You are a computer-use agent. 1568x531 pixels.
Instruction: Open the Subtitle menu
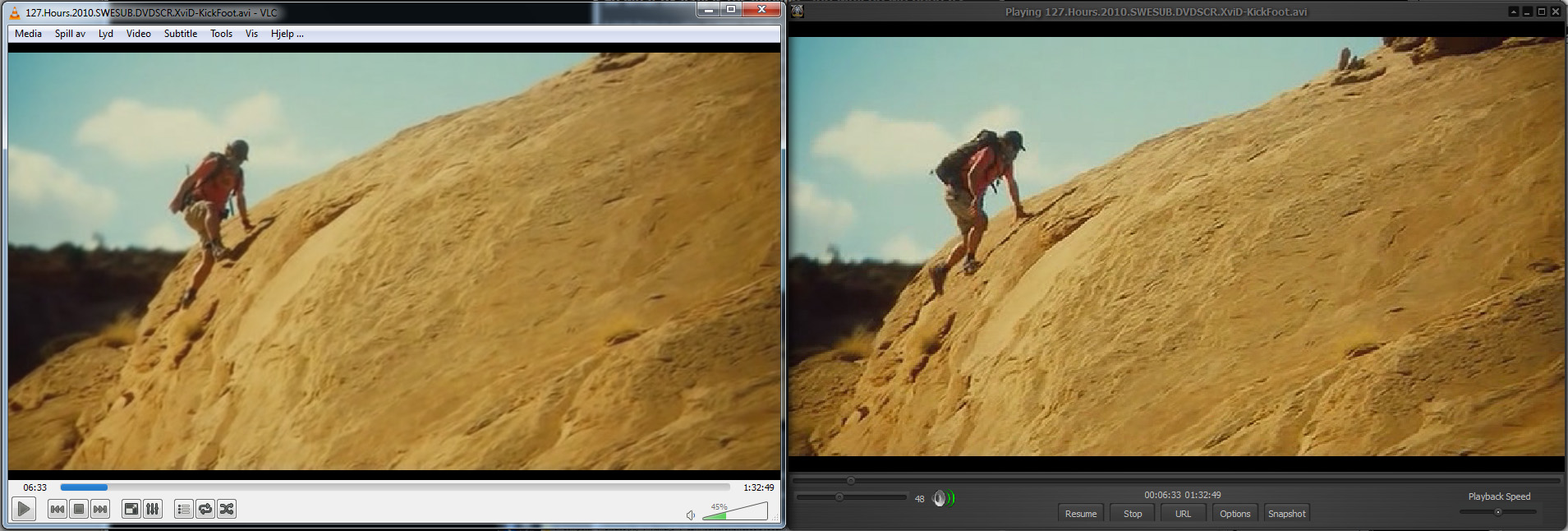point(181,34)
